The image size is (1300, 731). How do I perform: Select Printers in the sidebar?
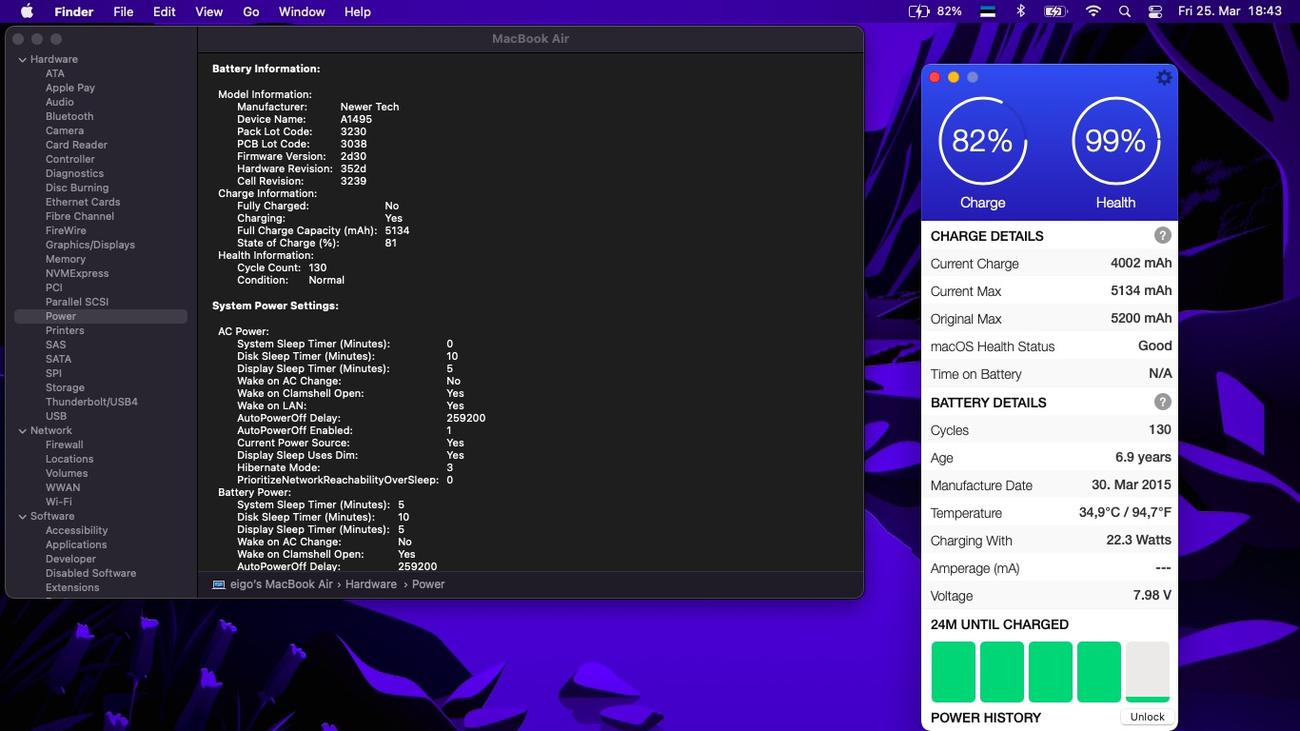(x=64, y=330)
